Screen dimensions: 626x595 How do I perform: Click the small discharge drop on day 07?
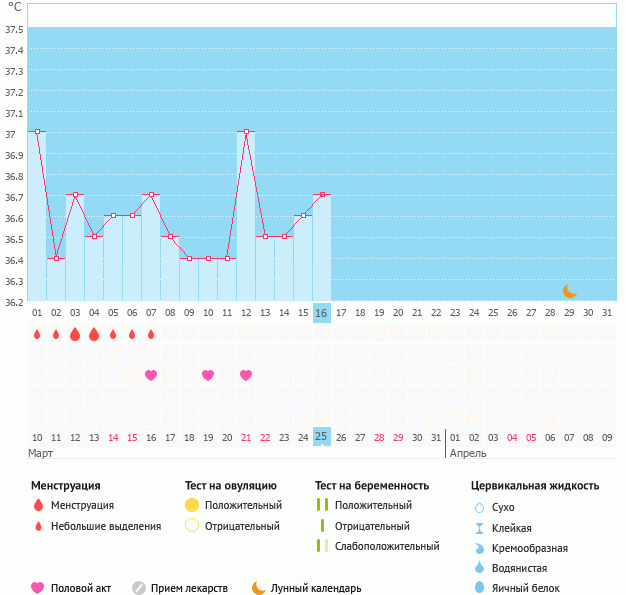[x=151, y=335]
